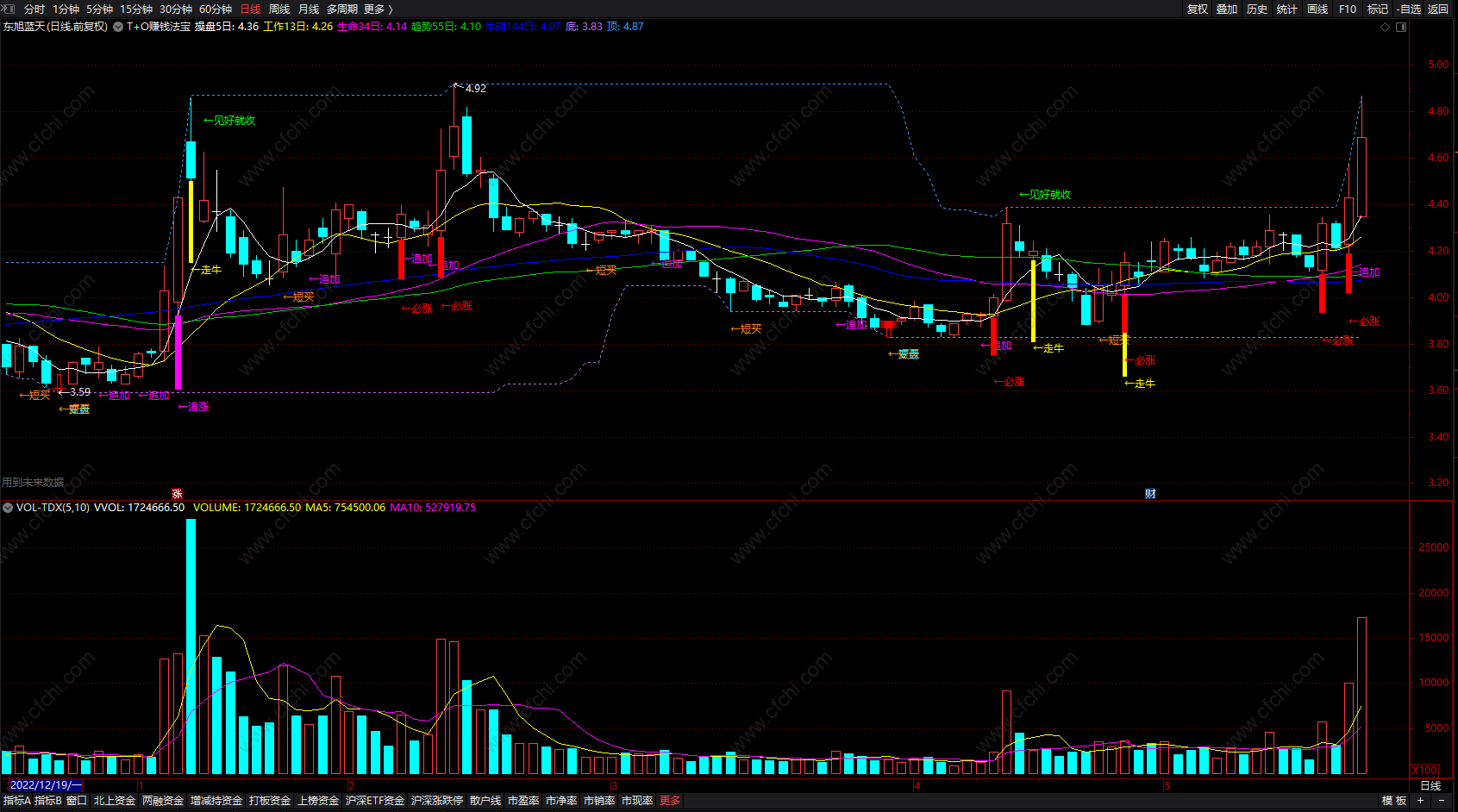Switch to 月线 monthly chart
The height and width of the screenshot is (812, 1458).
pos(309,9)
